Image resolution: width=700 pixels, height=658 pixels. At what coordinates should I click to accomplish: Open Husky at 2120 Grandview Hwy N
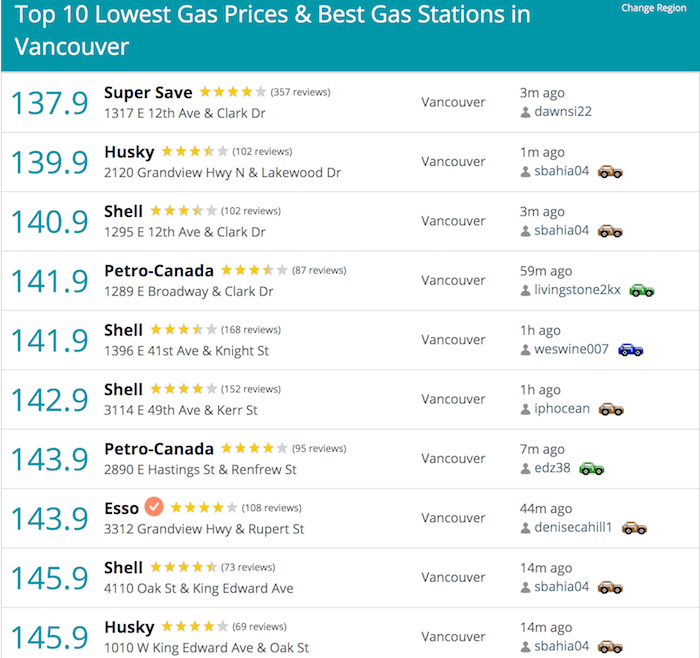129,152
